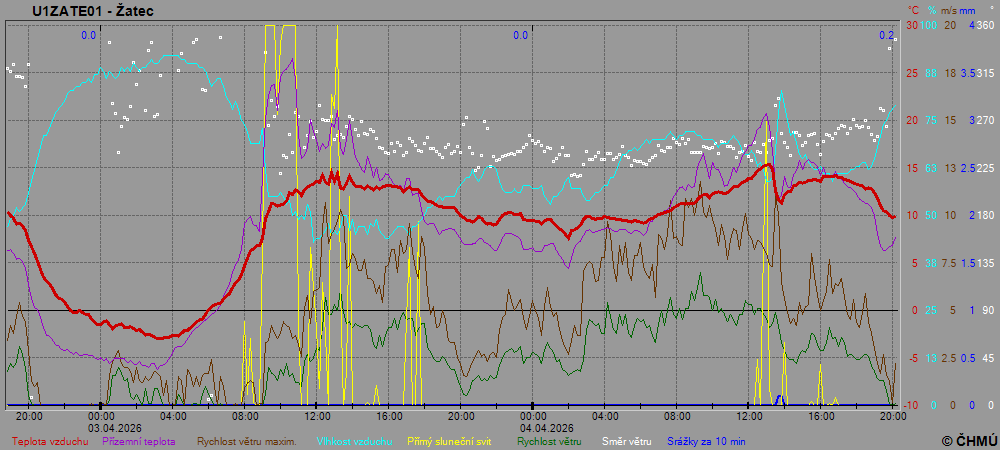1000x450 pixels.
Task: Click the m/s unit header
Action: click(x=949, y=10)
